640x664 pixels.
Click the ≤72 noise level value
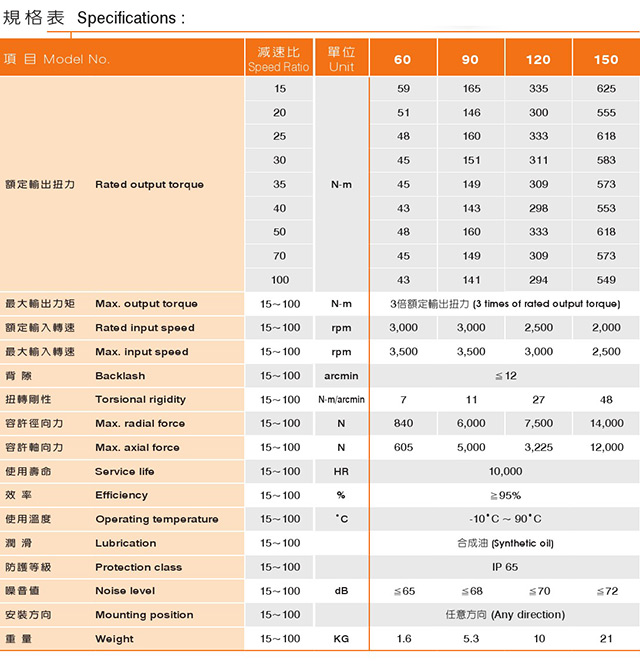click(x=607, y=591)
